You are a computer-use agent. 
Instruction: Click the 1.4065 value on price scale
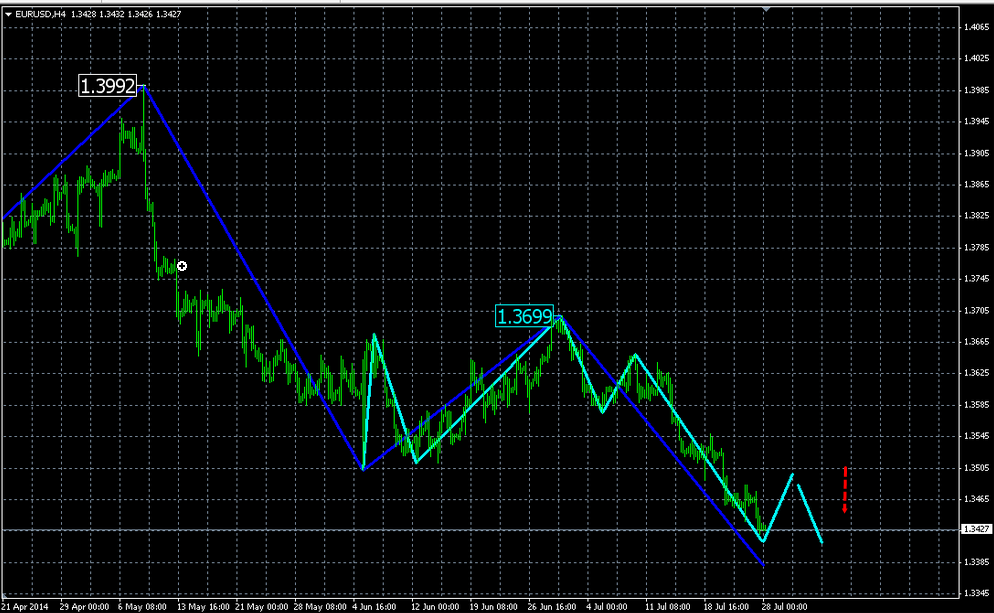click(976, 27)
